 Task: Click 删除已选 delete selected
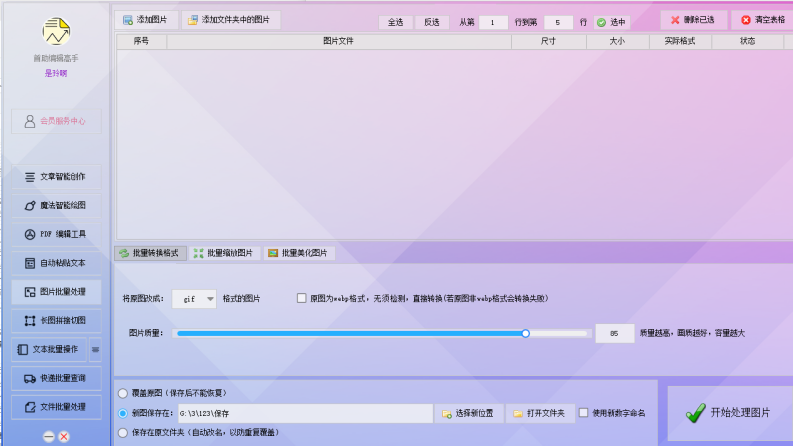click(x=693, y=20)
